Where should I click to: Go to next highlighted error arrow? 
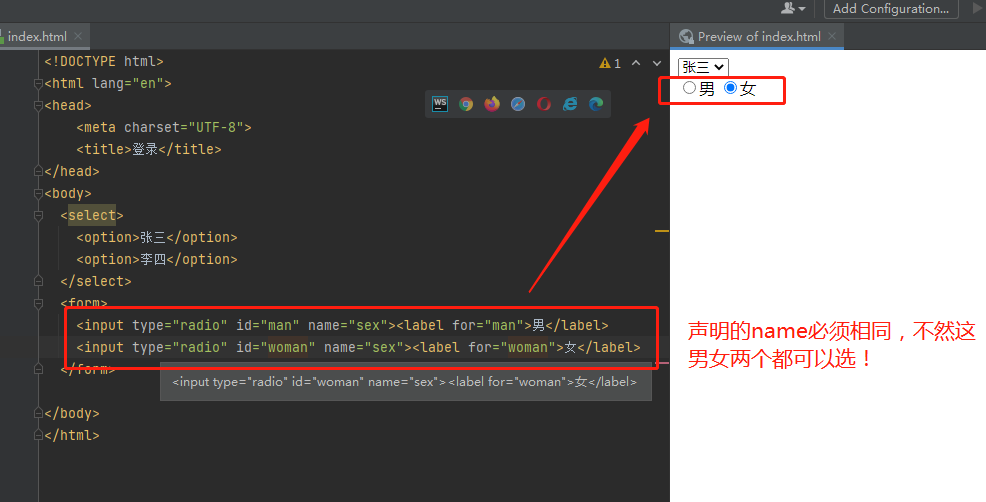pyautogui.click(x=656, y=63)
